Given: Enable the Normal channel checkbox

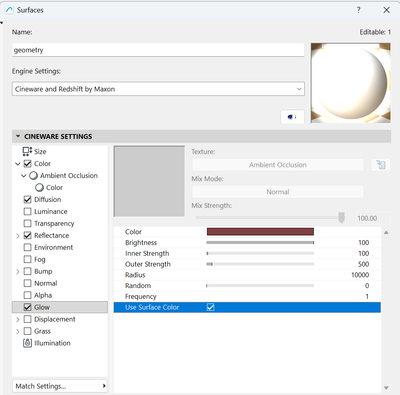Looking at the screenshot, I should click(x=28, y=283).
